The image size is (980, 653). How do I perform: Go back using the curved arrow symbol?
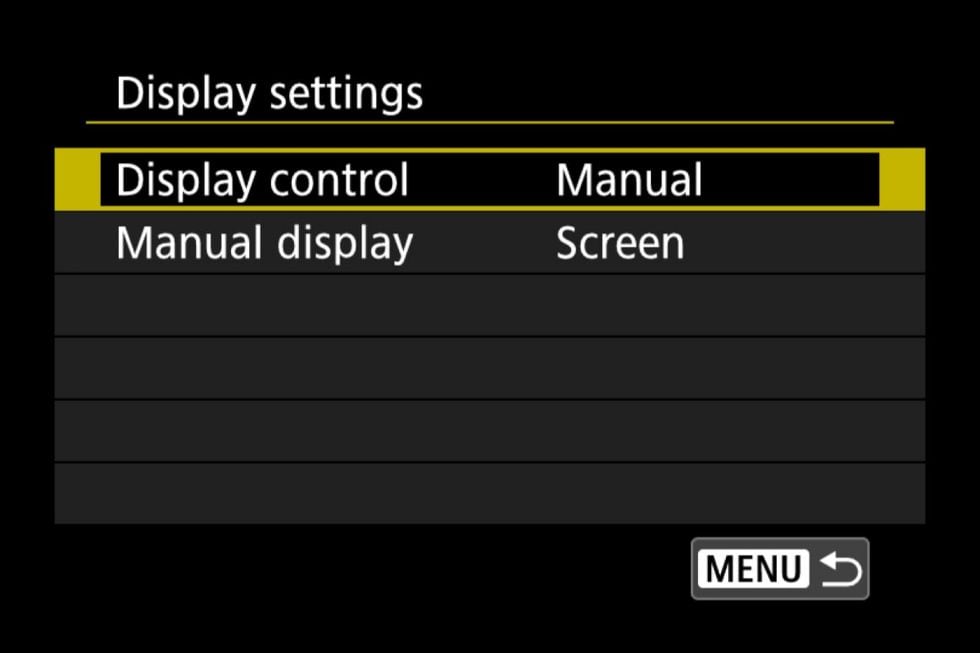[x=840, y=569]
